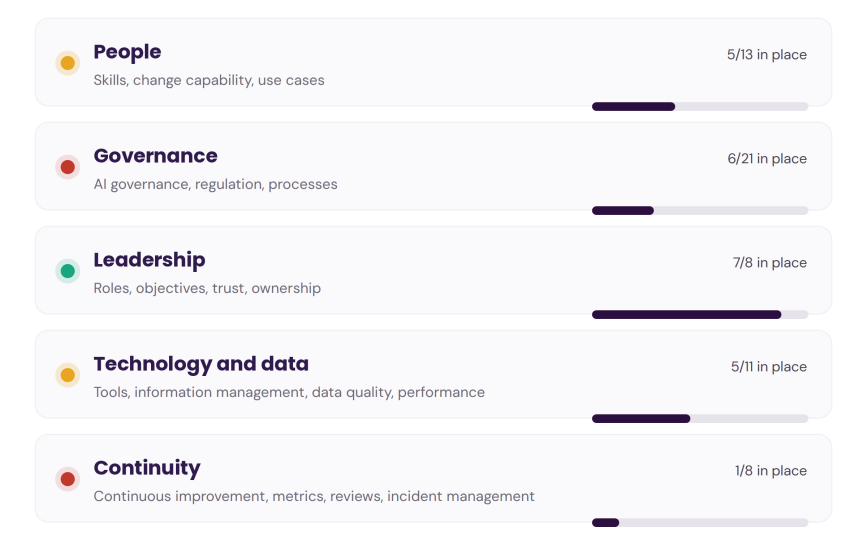Screen dimensions: 867x540
Task: Click 'Skills, change capability, use cases' subtitle
Action: click(209, 81)
